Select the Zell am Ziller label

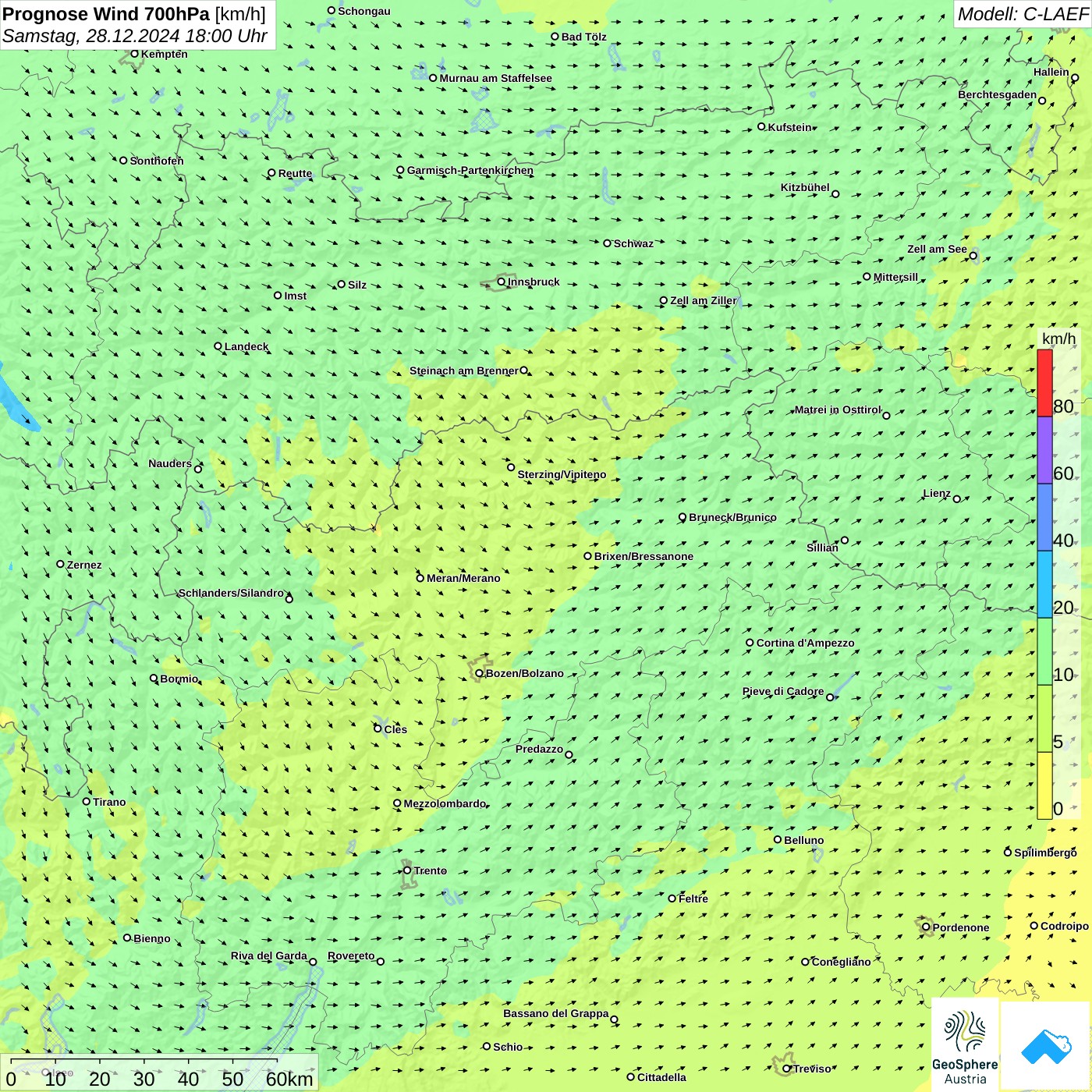tap(703, 300)
